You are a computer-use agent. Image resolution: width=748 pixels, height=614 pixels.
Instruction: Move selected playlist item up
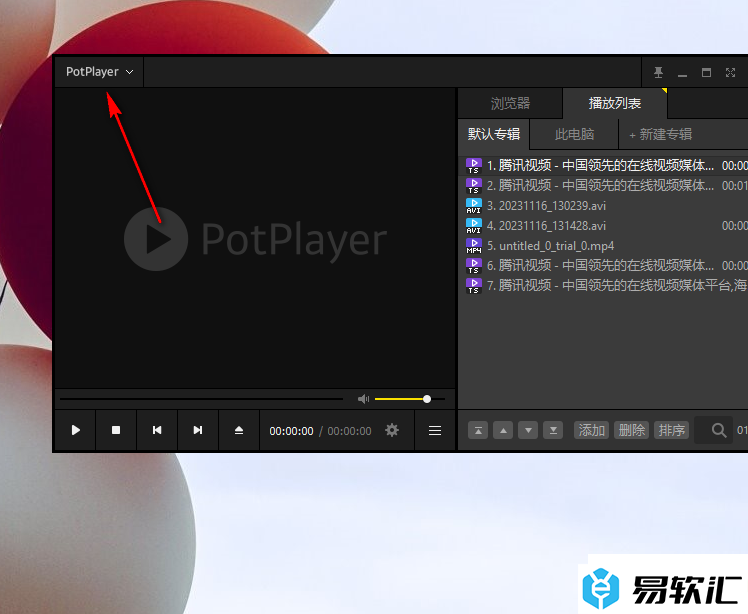click(x=503, y=430)
